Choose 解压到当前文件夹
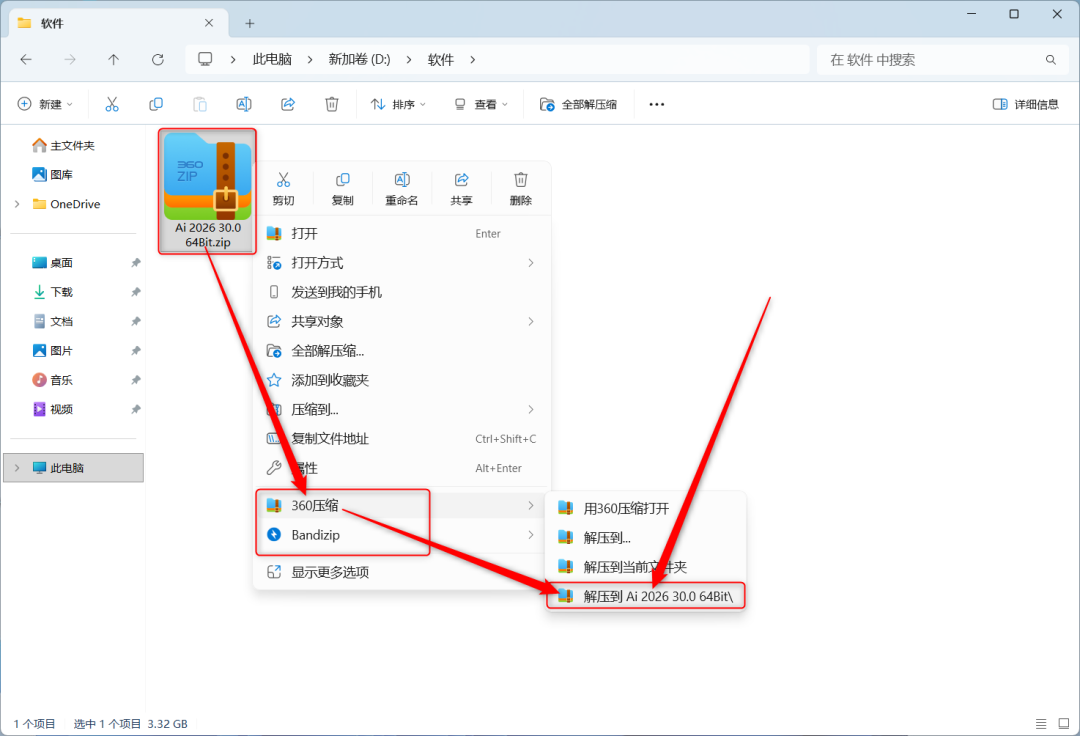Image resolution: width=1080 pixels, height=736 pixels. pos(645,567)
